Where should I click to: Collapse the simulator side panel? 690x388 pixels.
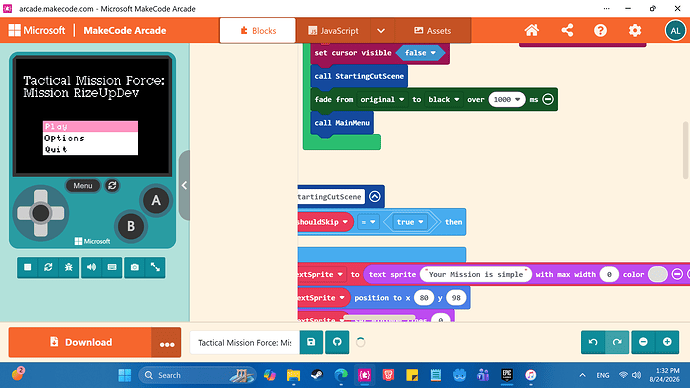tap(184, 185)
